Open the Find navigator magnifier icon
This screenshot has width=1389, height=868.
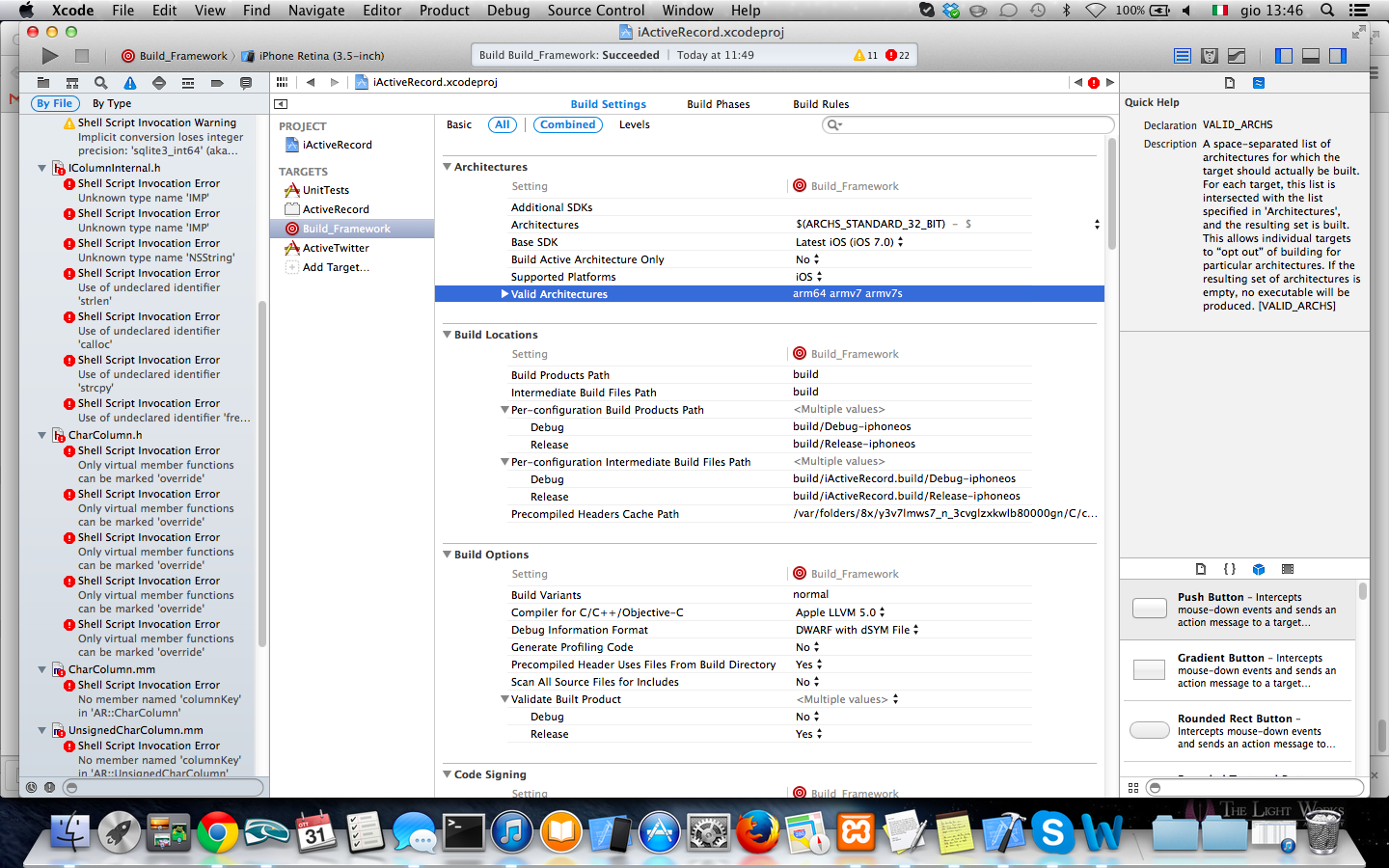pyautogui.click(x=101, y=83)
